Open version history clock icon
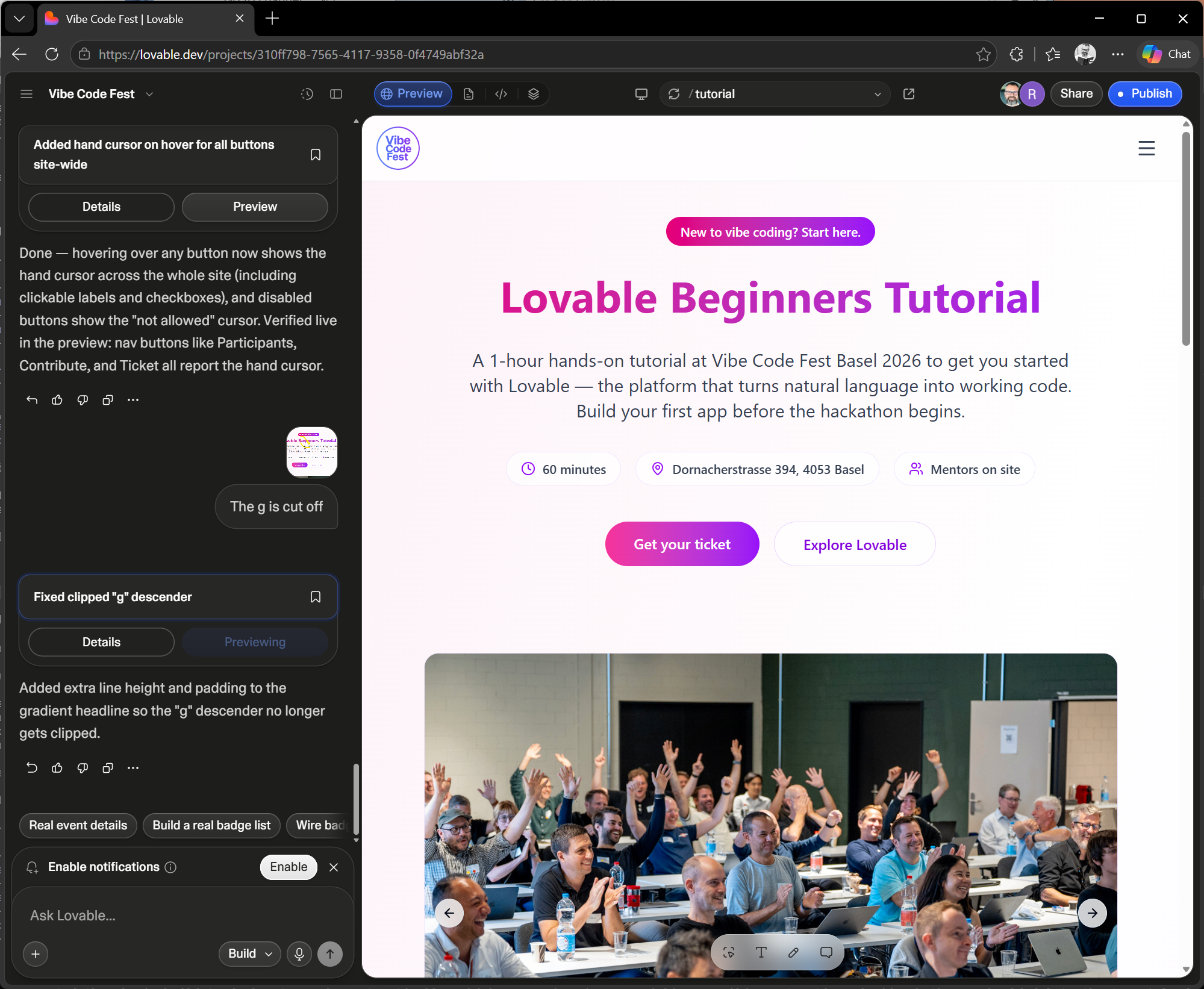 point(307,94)
